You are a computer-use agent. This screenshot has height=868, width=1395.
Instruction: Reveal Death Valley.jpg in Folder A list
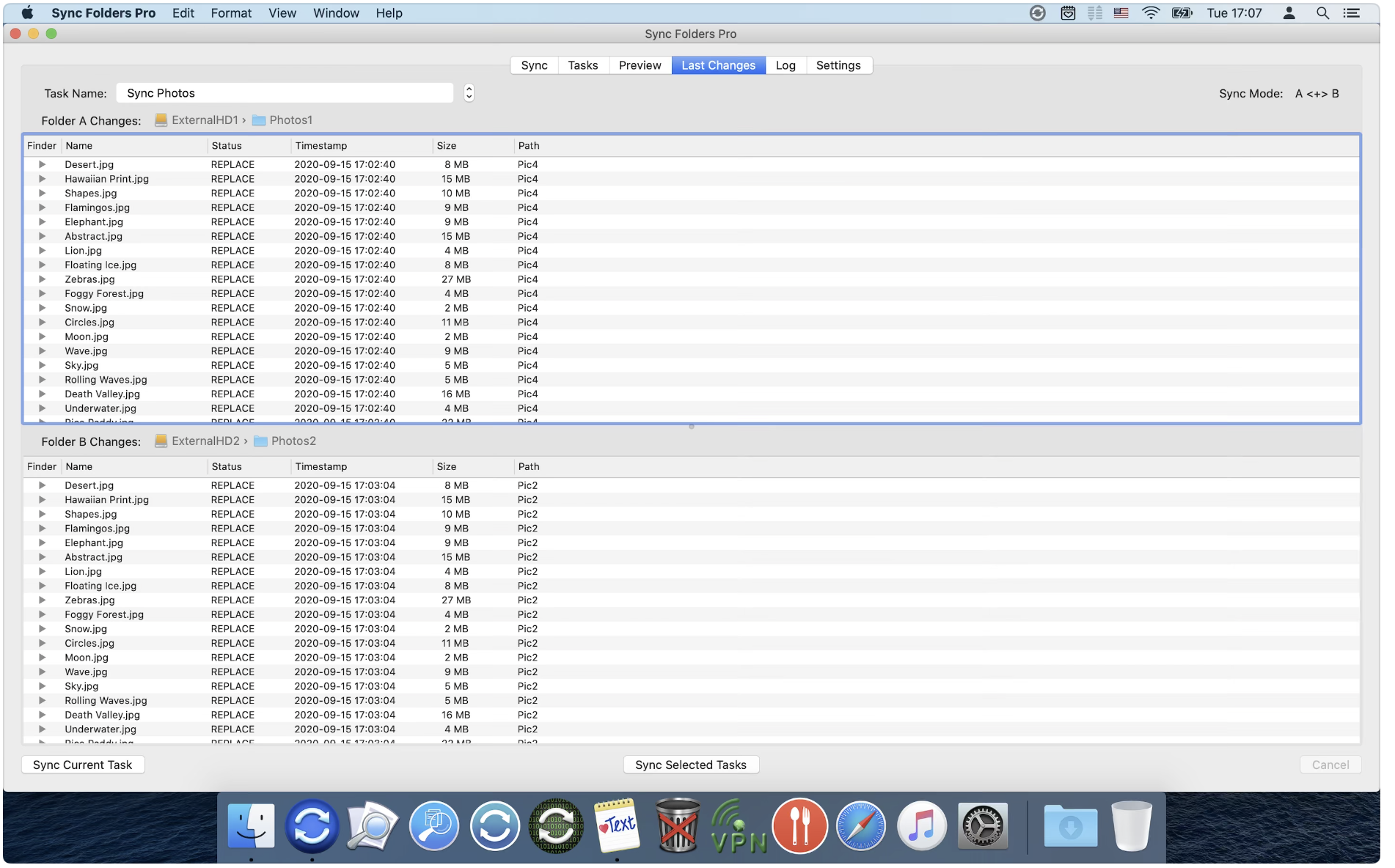point(42,394)
